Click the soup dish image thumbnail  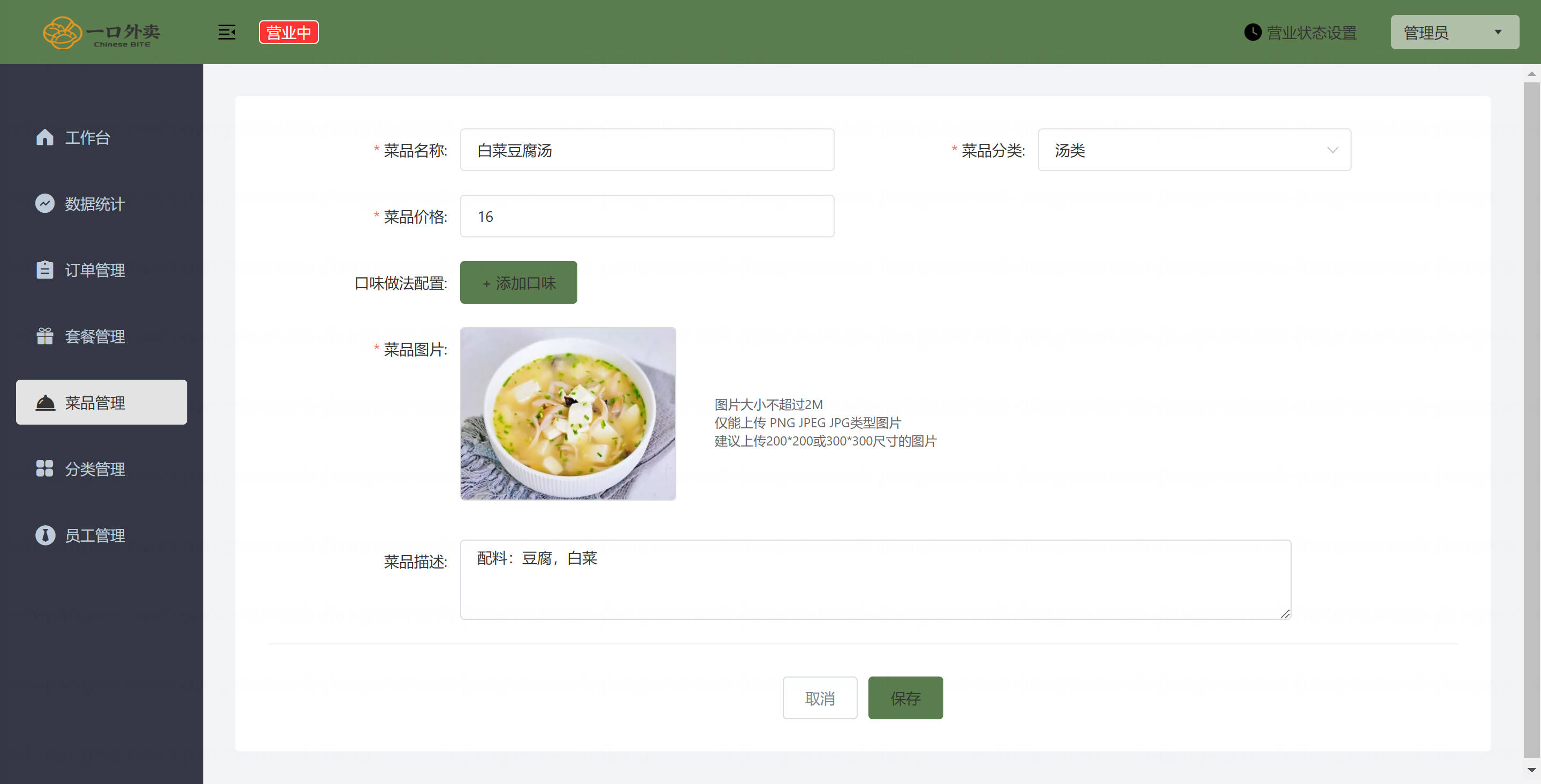tap(568, 414)
